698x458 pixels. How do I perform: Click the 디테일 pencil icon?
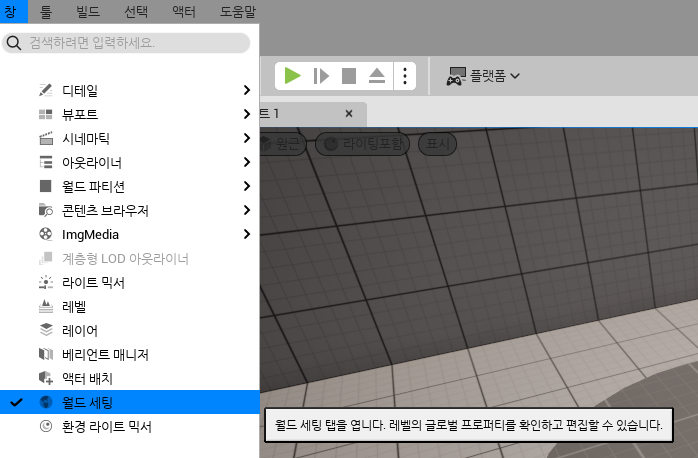(x=45, y=90)
